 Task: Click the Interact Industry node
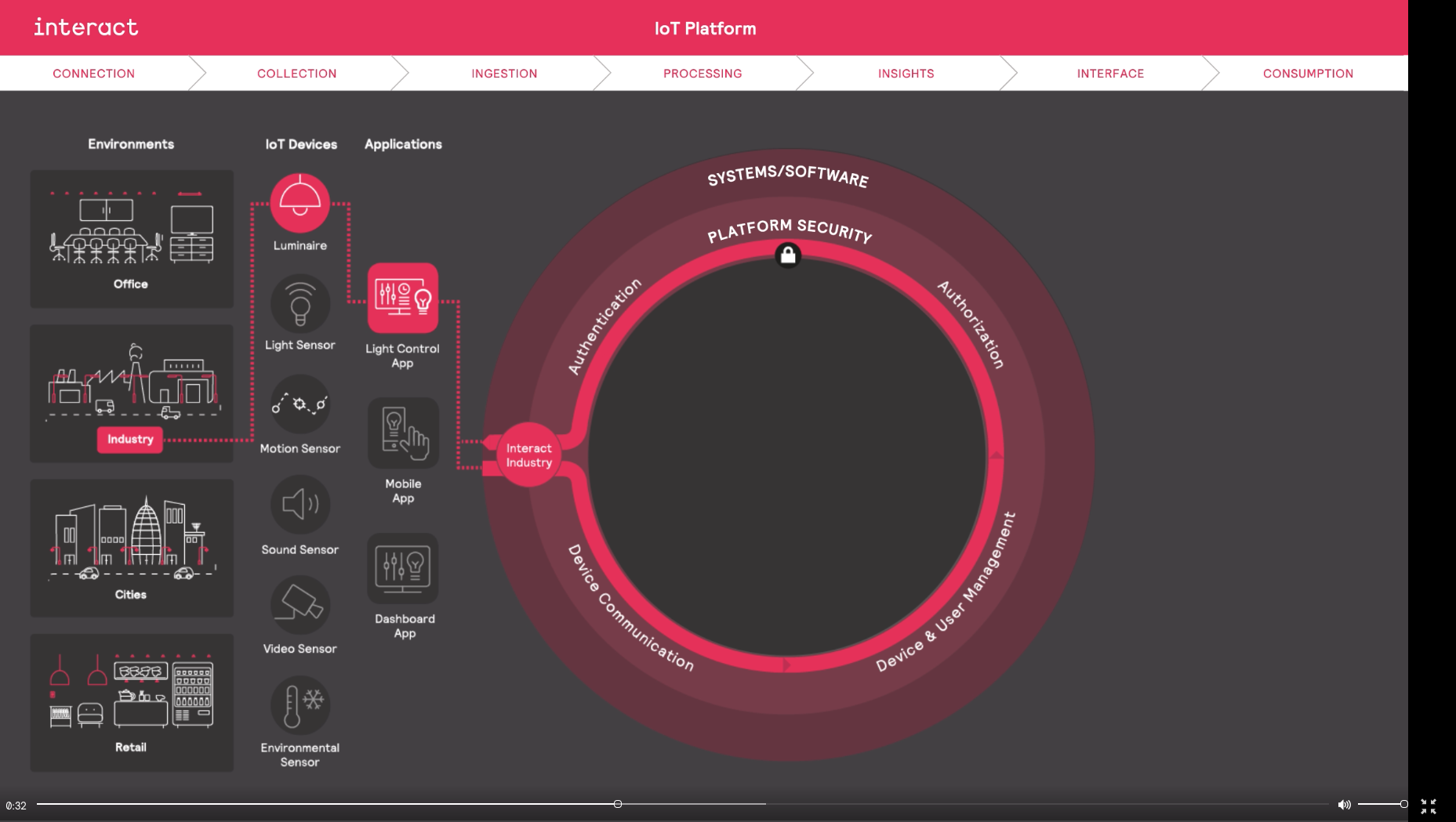(528, 455)
